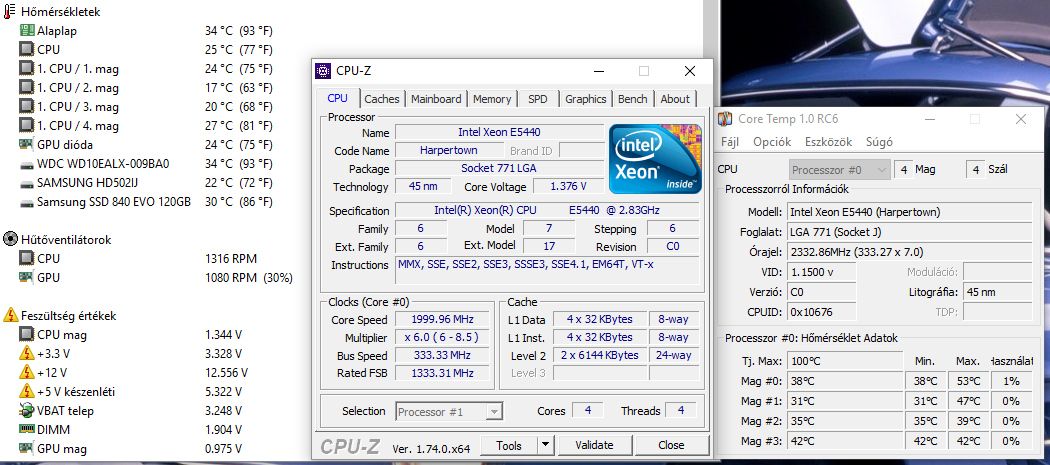Open the Processor #1 selection dropdown
Screen dimensions: 1050x465
[449, 411]
